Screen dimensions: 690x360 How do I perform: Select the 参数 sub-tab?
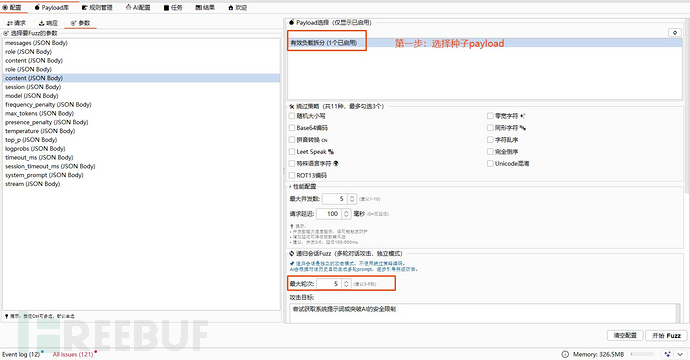[x=81, y=23]
